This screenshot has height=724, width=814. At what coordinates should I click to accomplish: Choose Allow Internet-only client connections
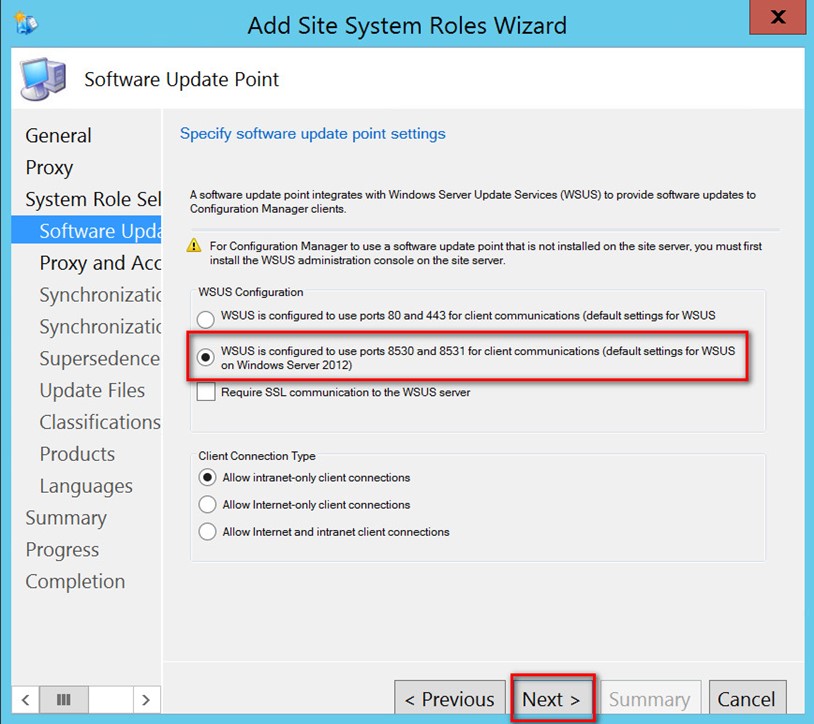coord(207,504)
